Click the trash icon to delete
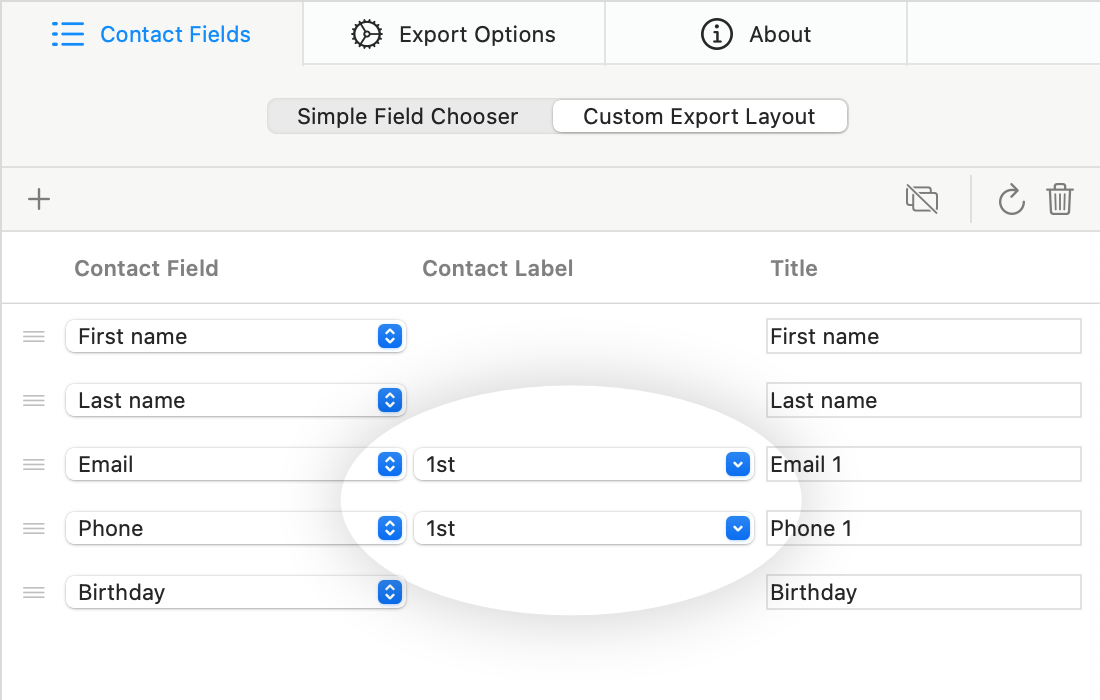The image size is (1100, 700). [x=1060, y=198]
